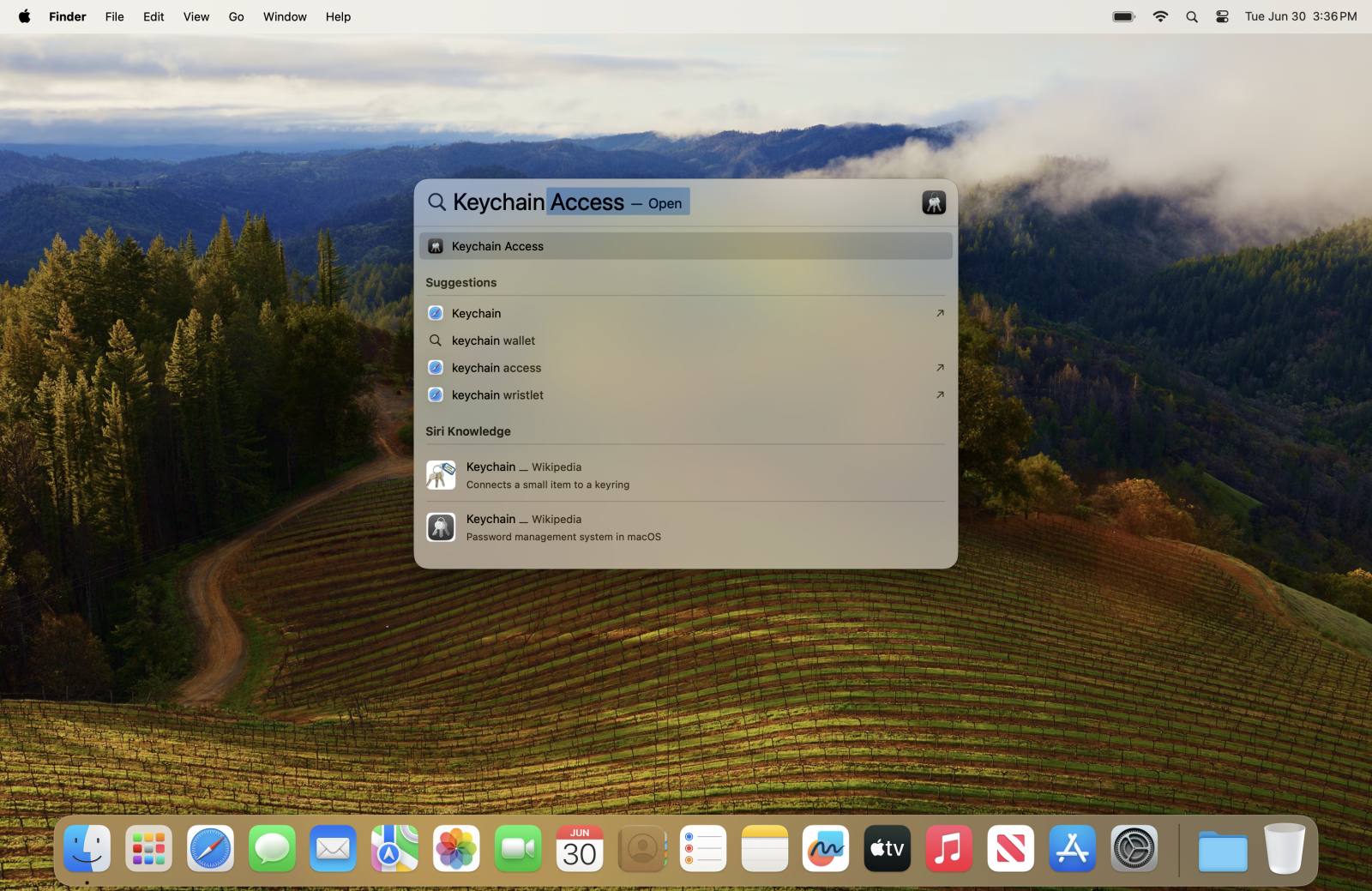Select the keychain access web suggestion
The image size is (1372, 891).
(x=685, y=368)
